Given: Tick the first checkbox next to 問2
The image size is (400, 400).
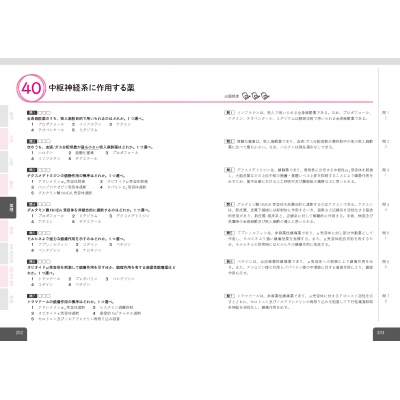Looking at the screenshot, I should tap(40, 141).
